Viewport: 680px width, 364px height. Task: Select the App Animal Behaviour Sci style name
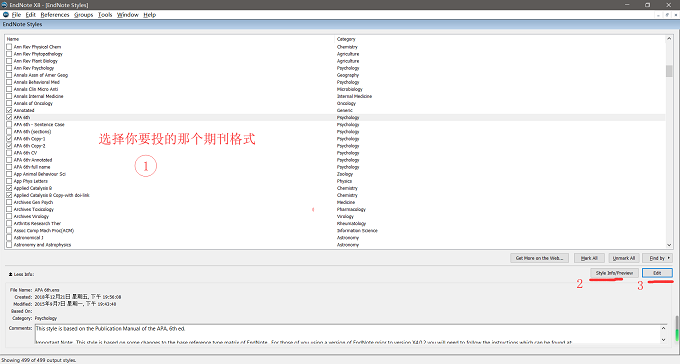[x=39, y=174]
